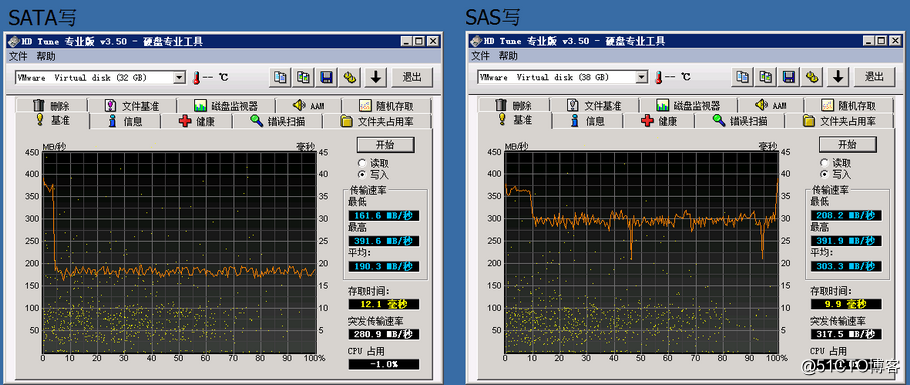Select 读取 radio button in SAS window
Image resolution: width=910 pixels, height=385 pixels.
coord(824,163)
